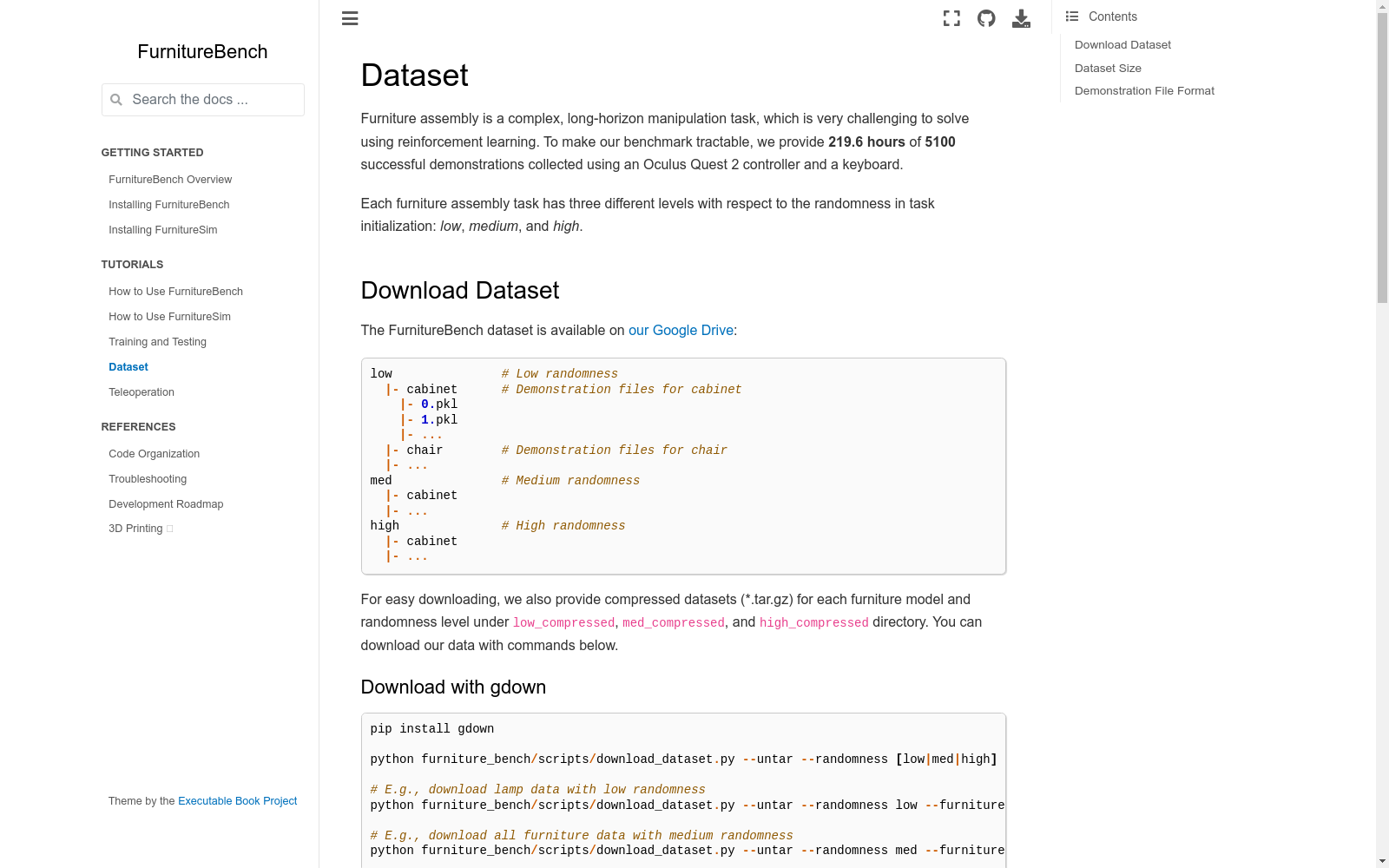Click the chair folder entry in code
Screen dimensions: 1389x868
pyautogui.click(x=425, y=450)
